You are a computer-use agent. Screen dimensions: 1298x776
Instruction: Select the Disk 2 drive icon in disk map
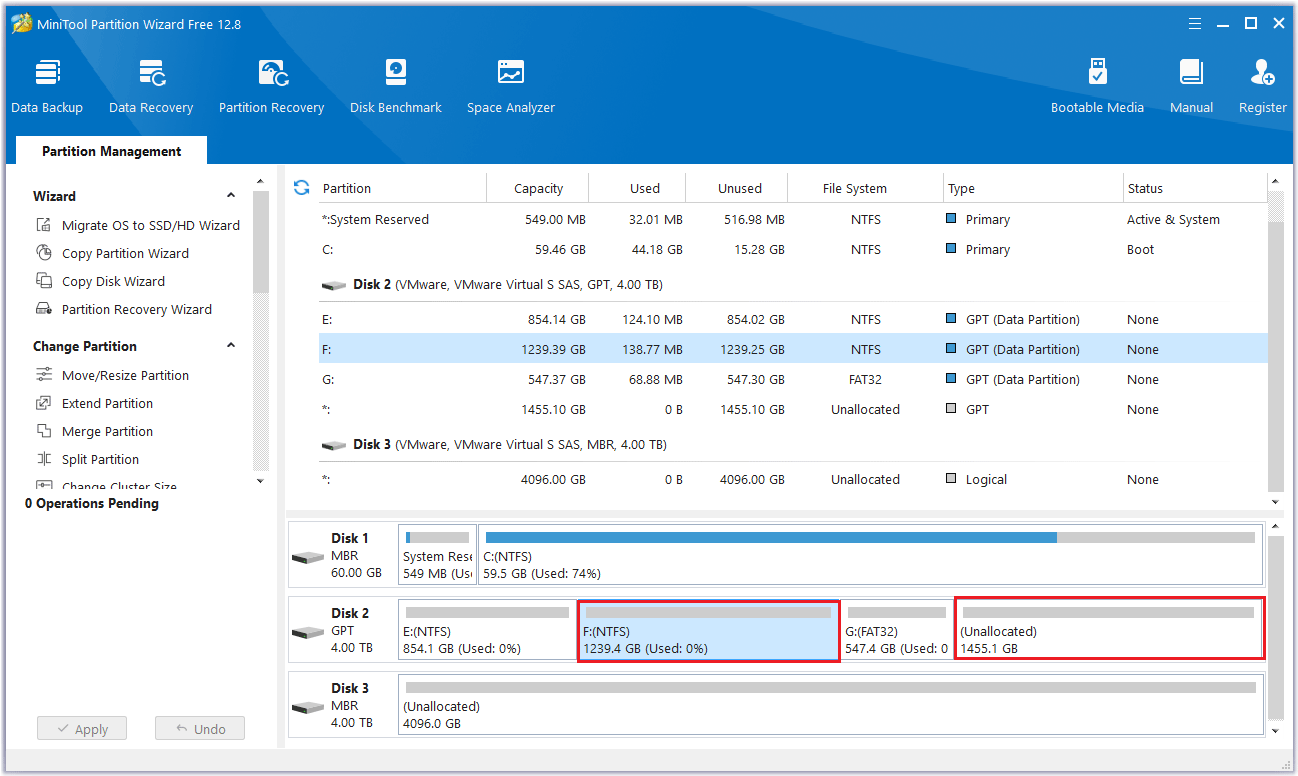click(307, 632)
